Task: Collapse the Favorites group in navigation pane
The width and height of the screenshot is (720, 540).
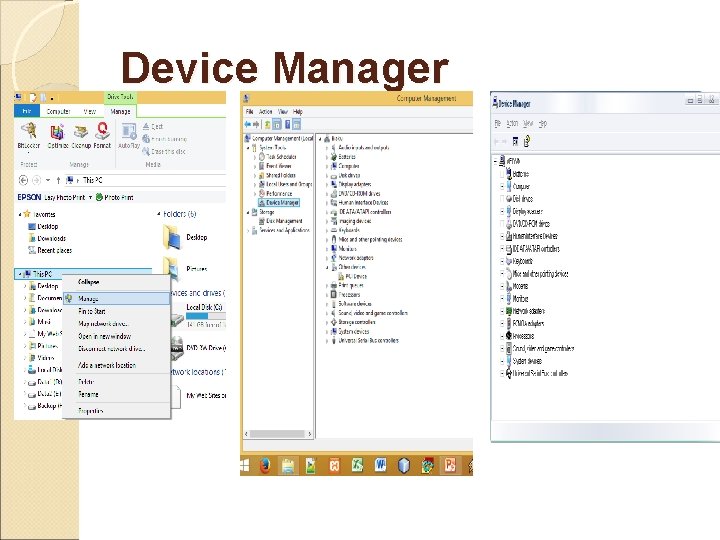Action: click(20, 214)
